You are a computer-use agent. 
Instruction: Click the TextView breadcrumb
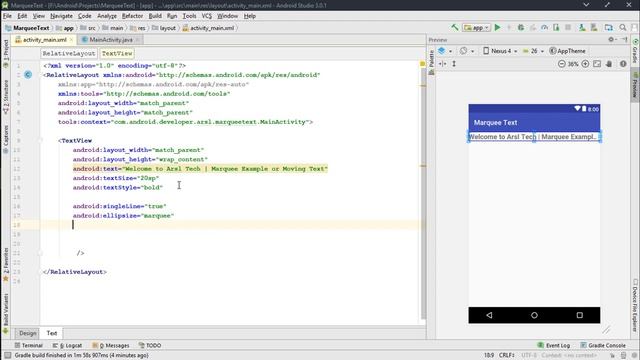click(117, 53)
